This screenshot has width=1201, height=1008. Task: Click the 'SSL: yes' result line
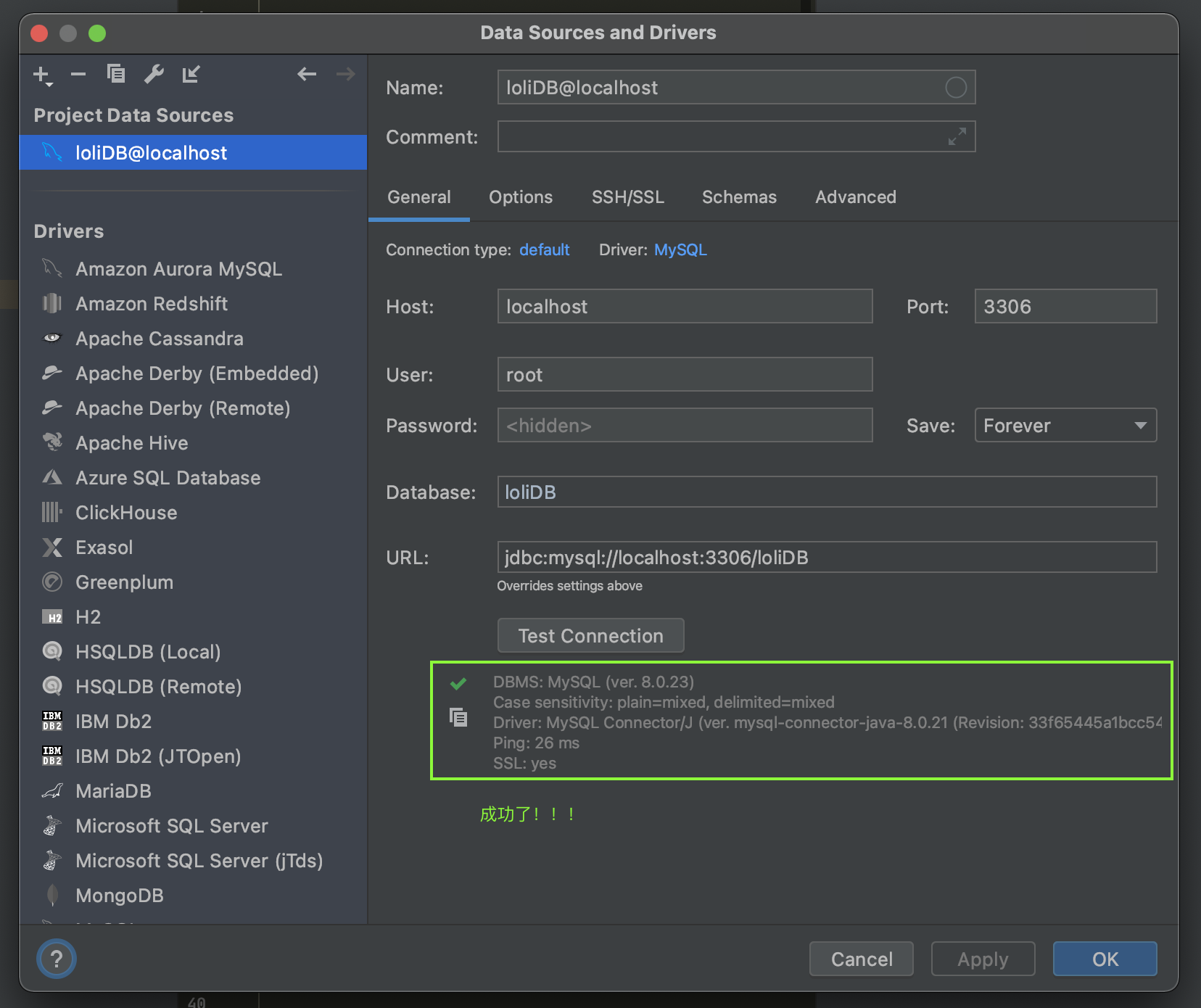tap(524, 763)
